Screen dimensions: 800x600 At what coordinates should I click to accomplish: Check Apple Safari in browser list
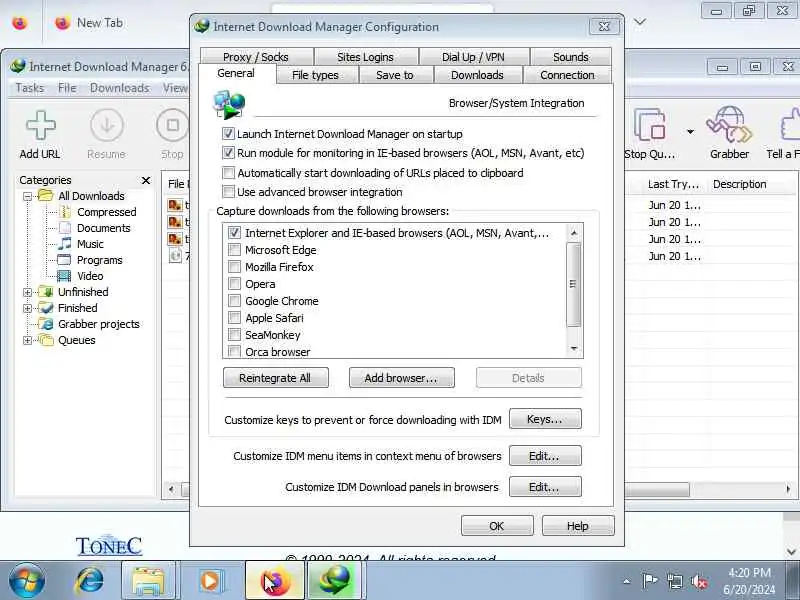pyautogui.click(x=234, y=318)
